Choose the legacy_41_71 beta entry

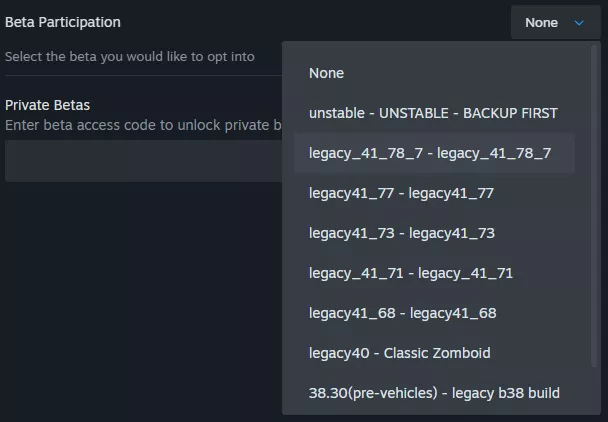tap(410, 273)
